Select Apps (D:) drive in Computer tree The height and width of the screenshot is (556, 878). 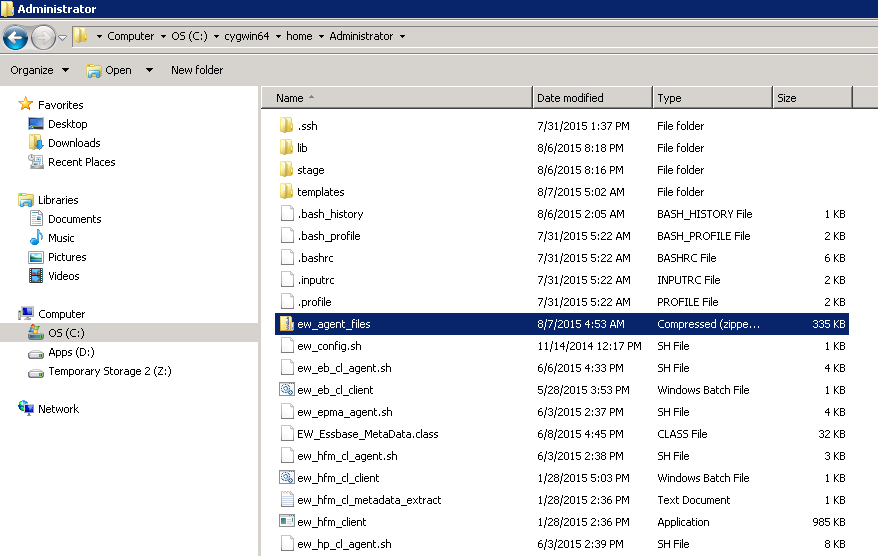point(71,352)
